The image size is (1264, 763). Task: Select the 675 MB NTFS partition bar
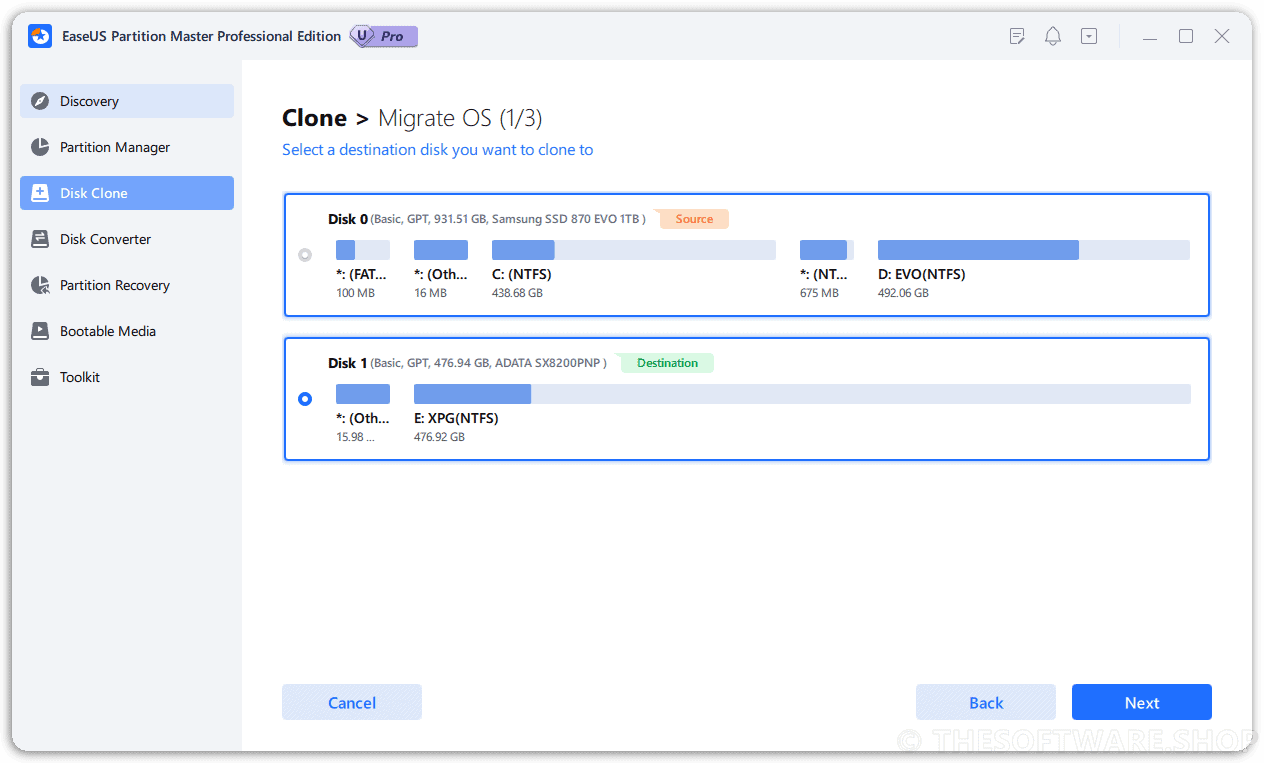827,250
